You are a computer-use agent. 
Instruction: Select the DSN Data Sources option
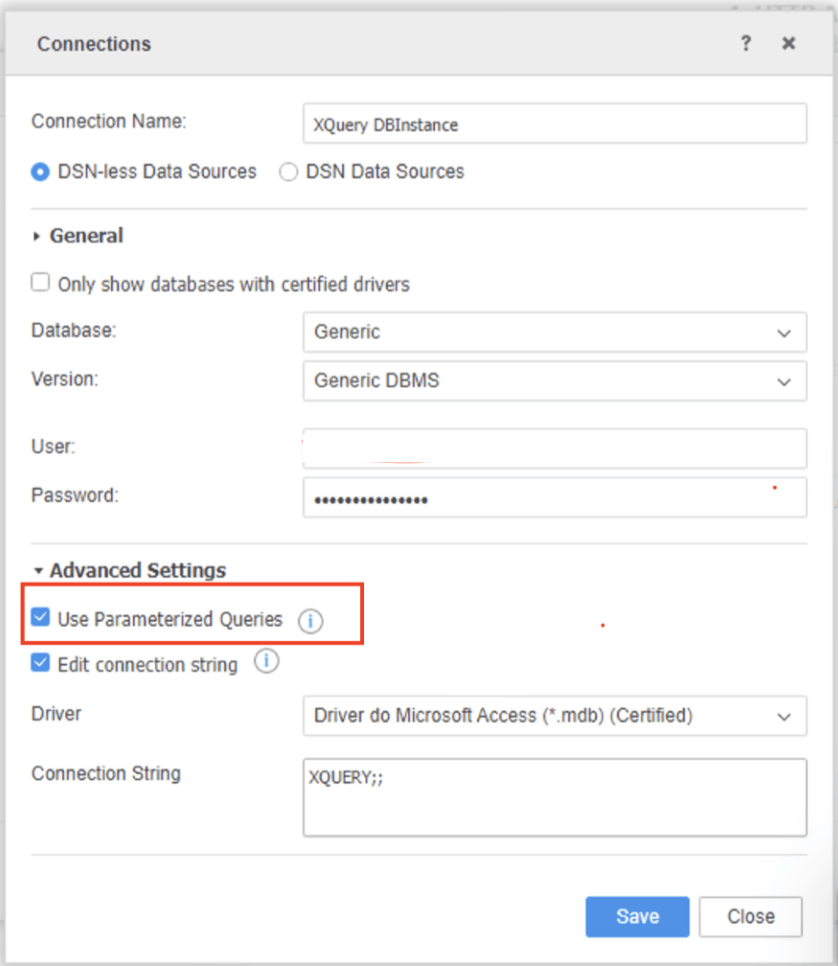(x=289, y=172)
